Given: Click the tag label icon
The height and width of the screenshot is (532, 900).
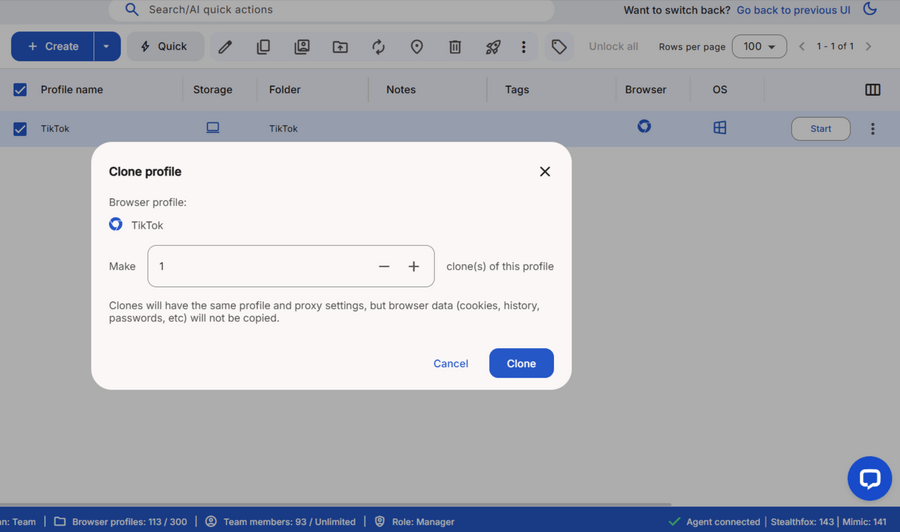Looking at the screenshot, I should tap(559, 47).
